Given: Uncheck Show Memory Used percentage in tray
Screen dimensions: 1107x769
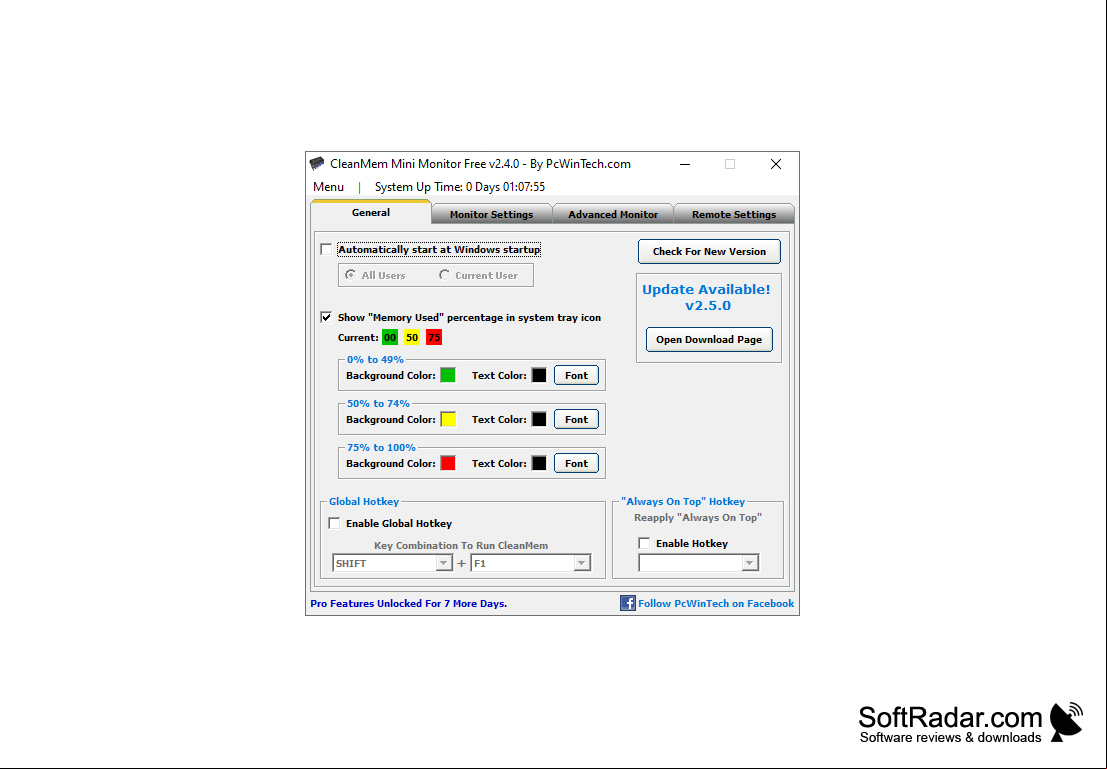Looking at the screenshot, I should click(x=326, y=317).
